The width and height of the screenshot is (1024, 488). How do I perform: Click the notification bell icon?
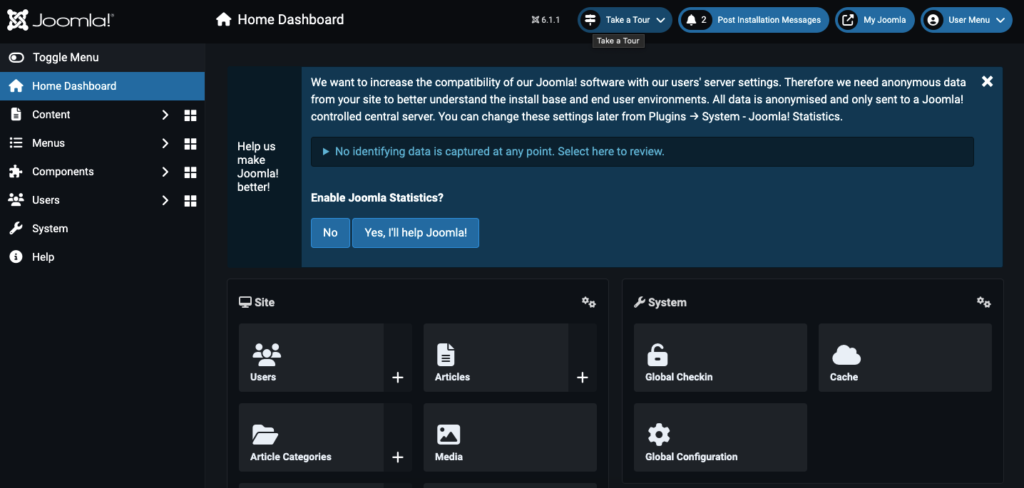(x=691, y=20)
